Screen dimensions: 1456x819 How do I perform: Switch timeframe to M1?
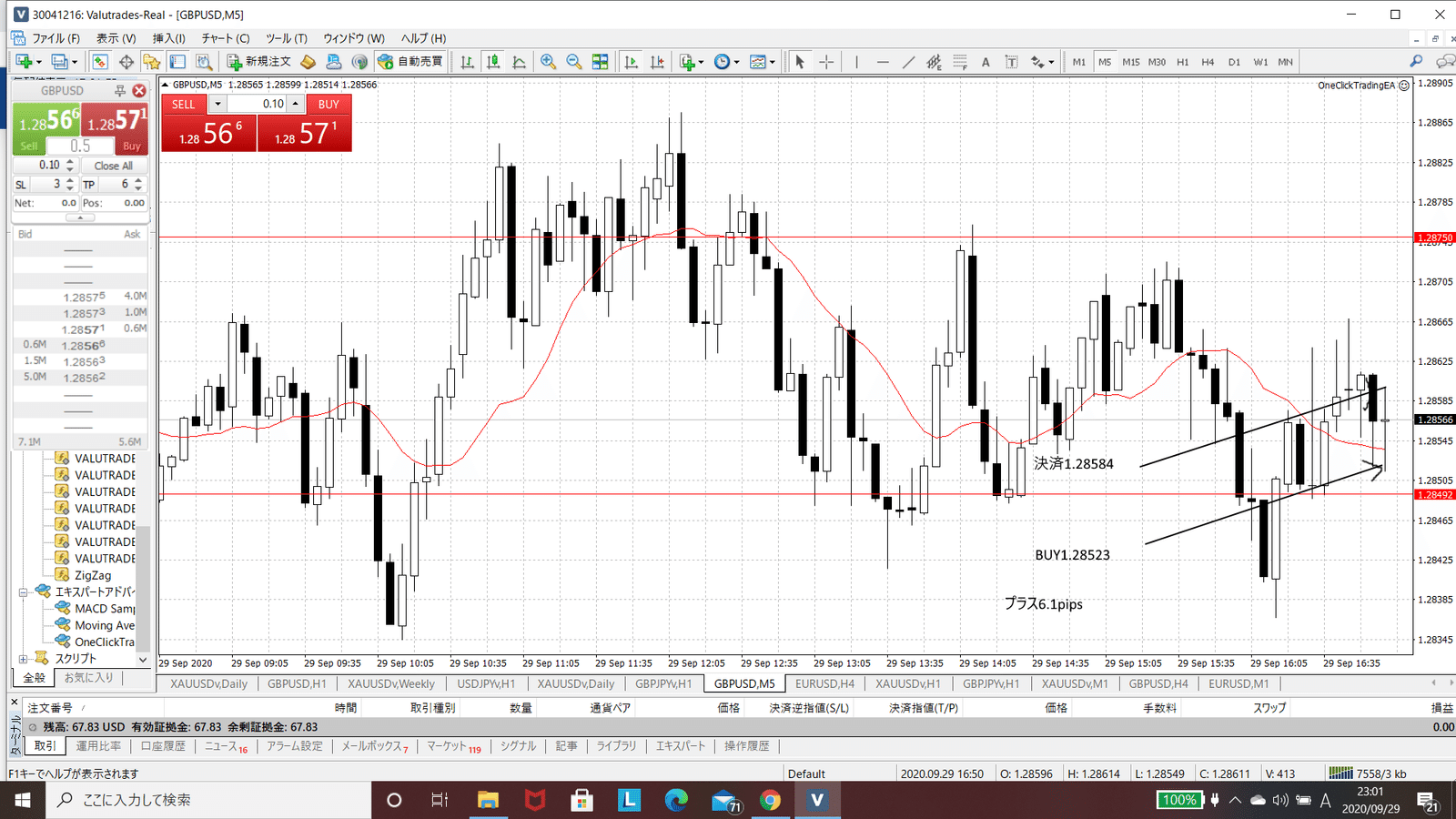[x=1079, y=62]
